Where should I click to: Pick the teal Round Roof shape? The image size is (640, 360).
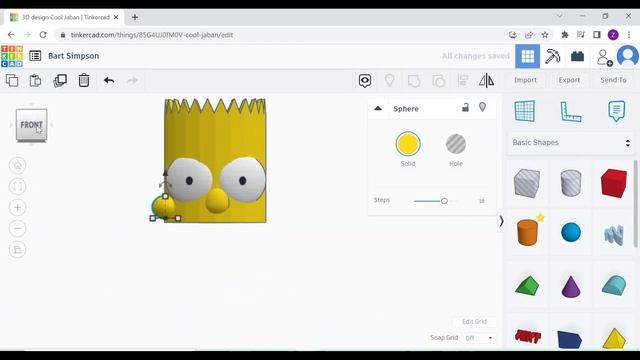coord(614,285)
